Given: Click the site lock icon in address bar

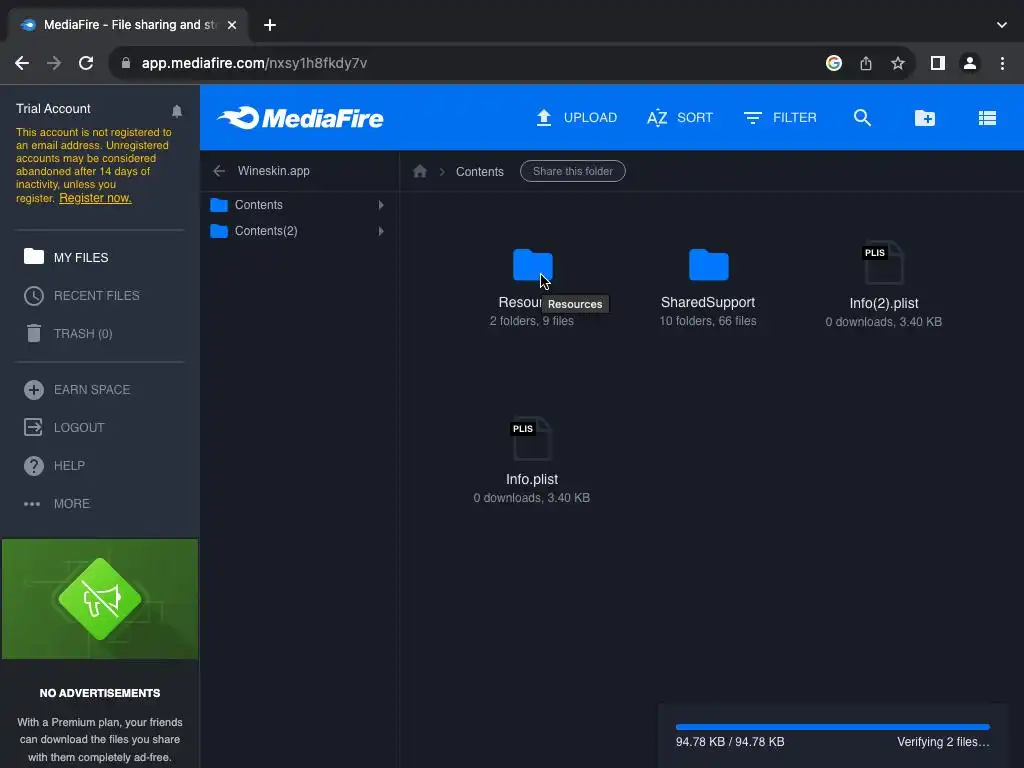Looking at the screenshot, I should click(x=126, y=63).
